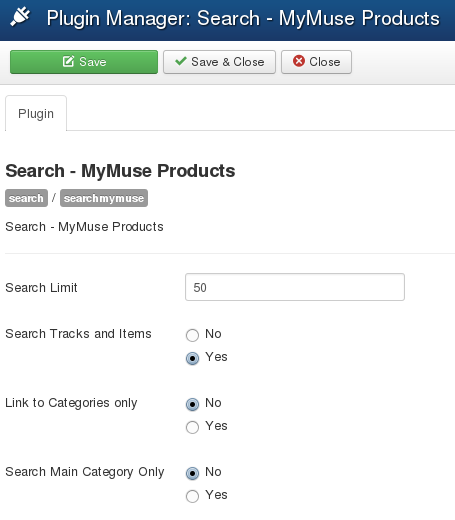Select Yes for Search Main Category Only

[192, 496]
